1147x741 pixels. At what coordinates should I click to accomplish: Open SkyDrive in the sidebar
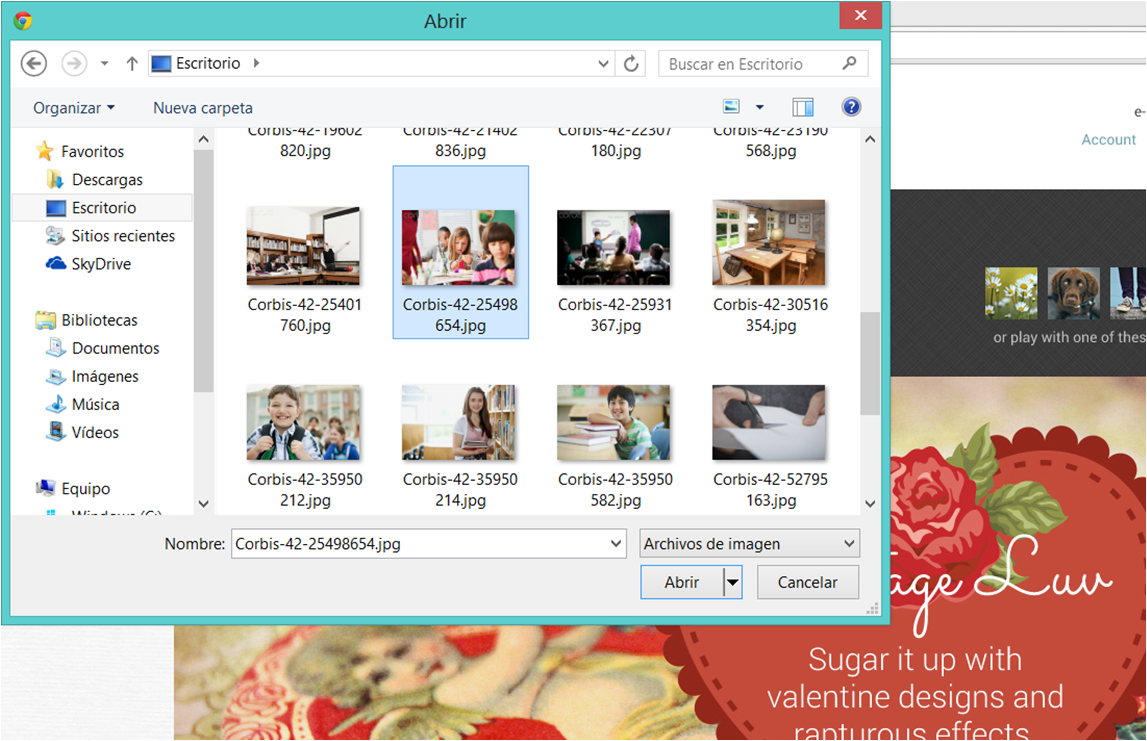pos(101,264)
